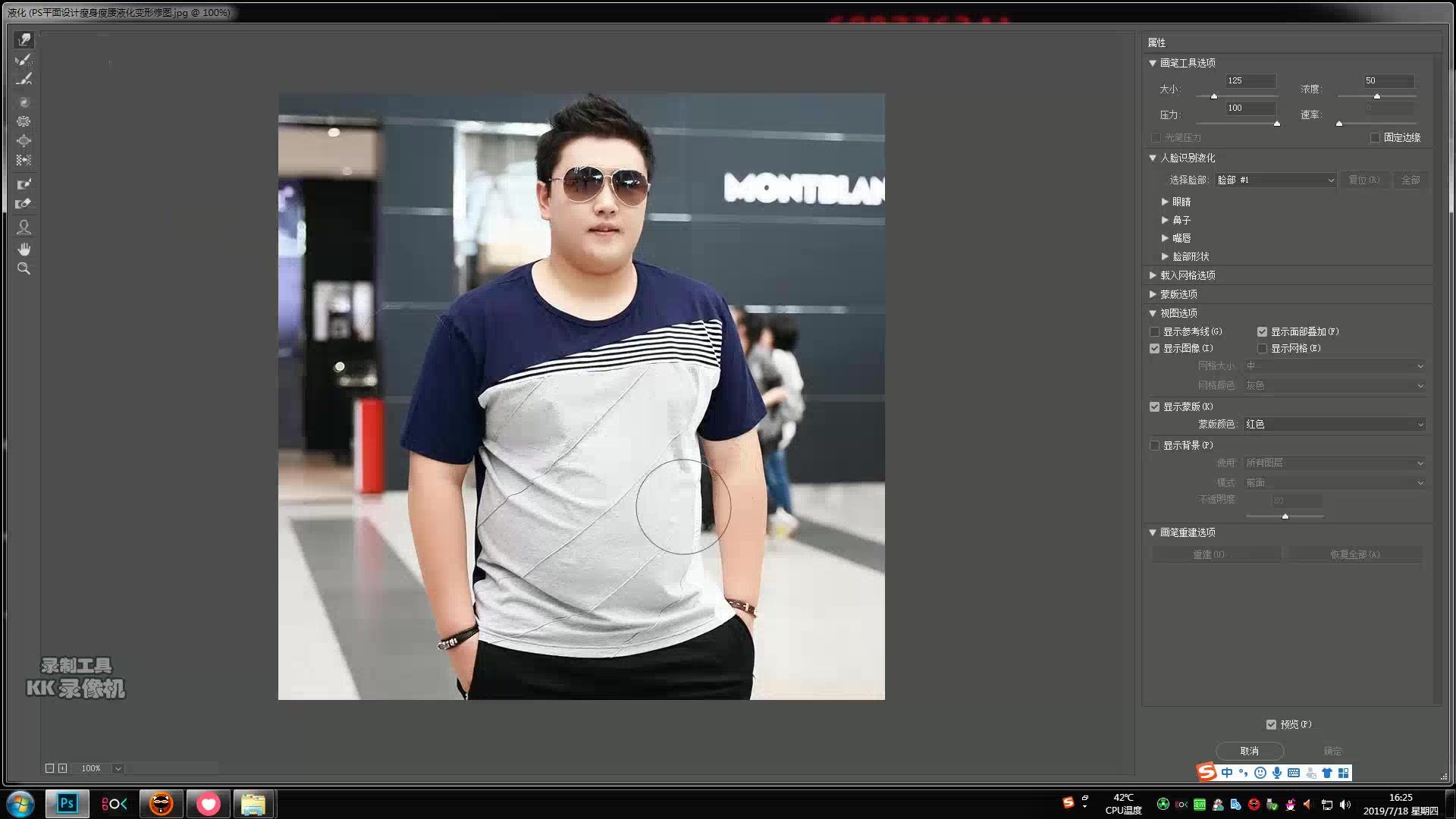This screenshot has width=1456, height=819.
Task: Select the Reconstruct tool
Action: point(24,59)
